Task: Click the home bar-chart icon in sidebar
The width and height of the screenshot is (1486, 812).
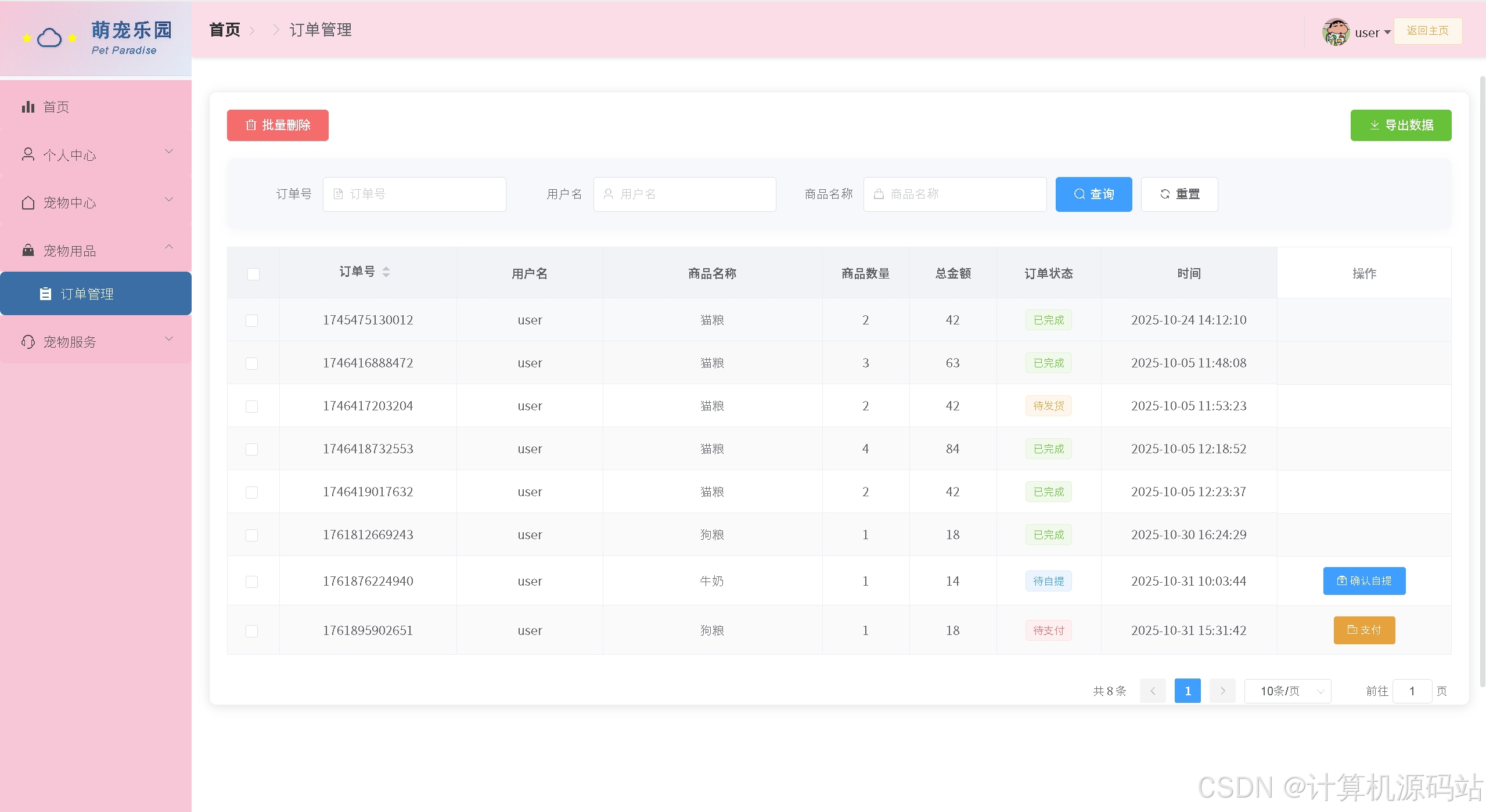Action: coord(28,107)
